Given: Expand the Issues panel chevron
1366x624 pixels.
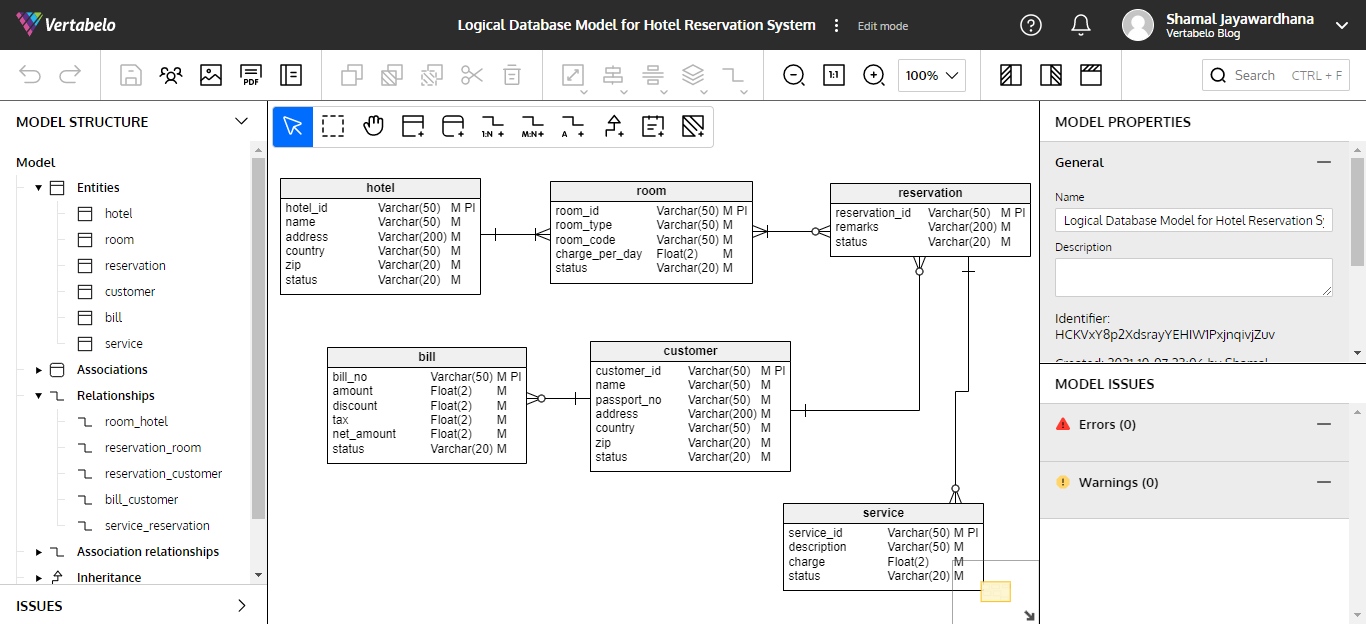Looking at the screenshot, I should point(241,605).
